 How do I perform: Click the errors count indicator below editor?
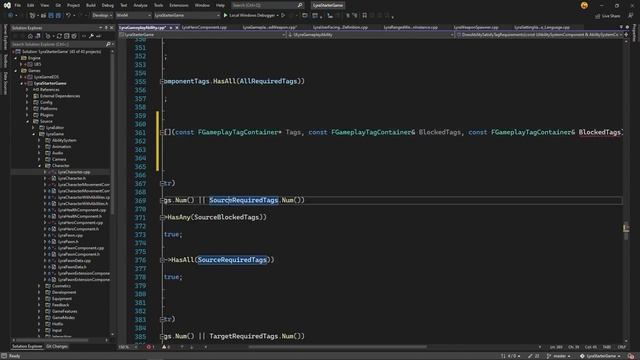pyautogui.click(x=150, y=347)
